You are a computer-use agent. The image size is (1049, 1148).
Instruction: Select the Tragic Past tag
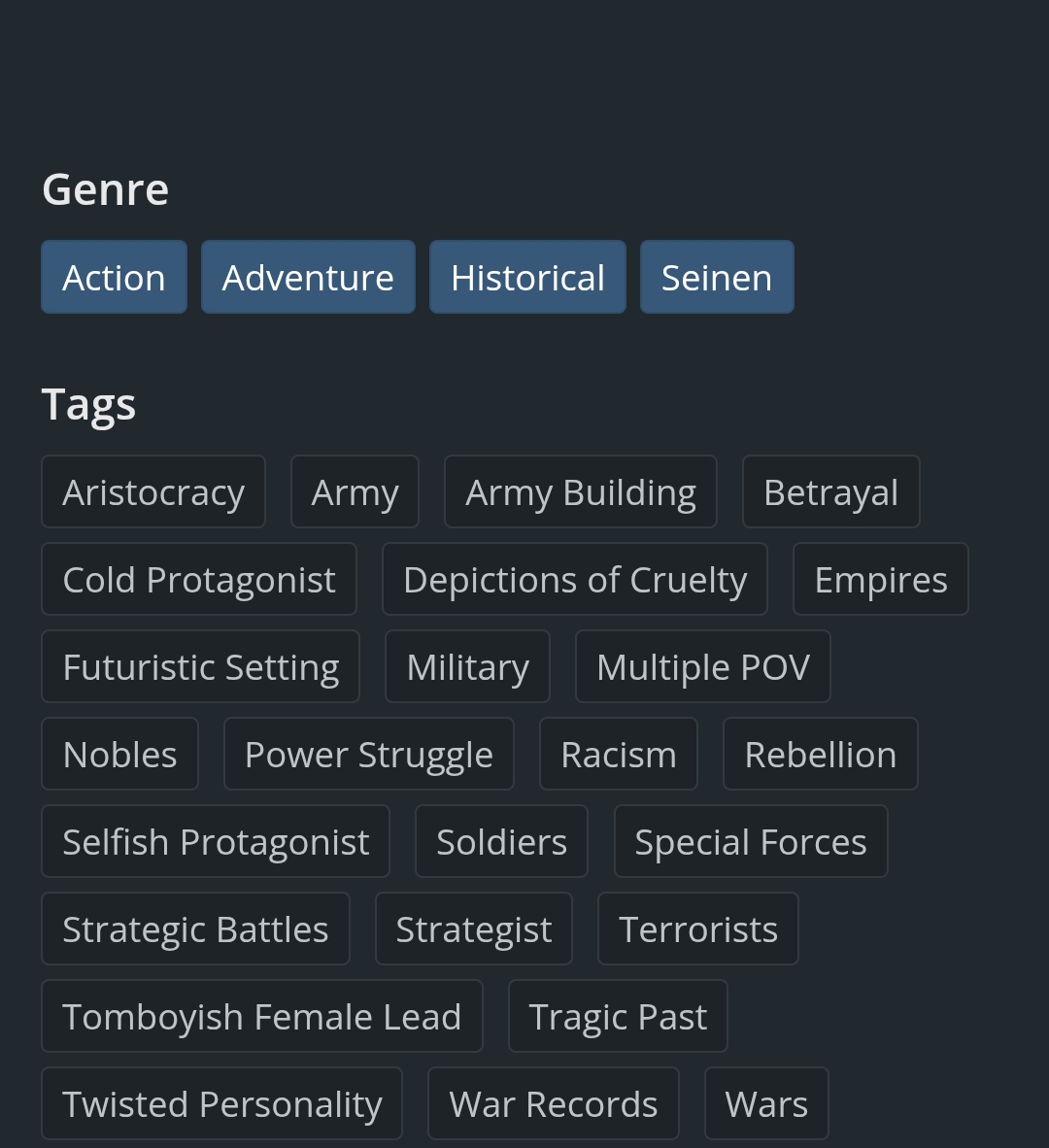click(x=618, y=1017)
